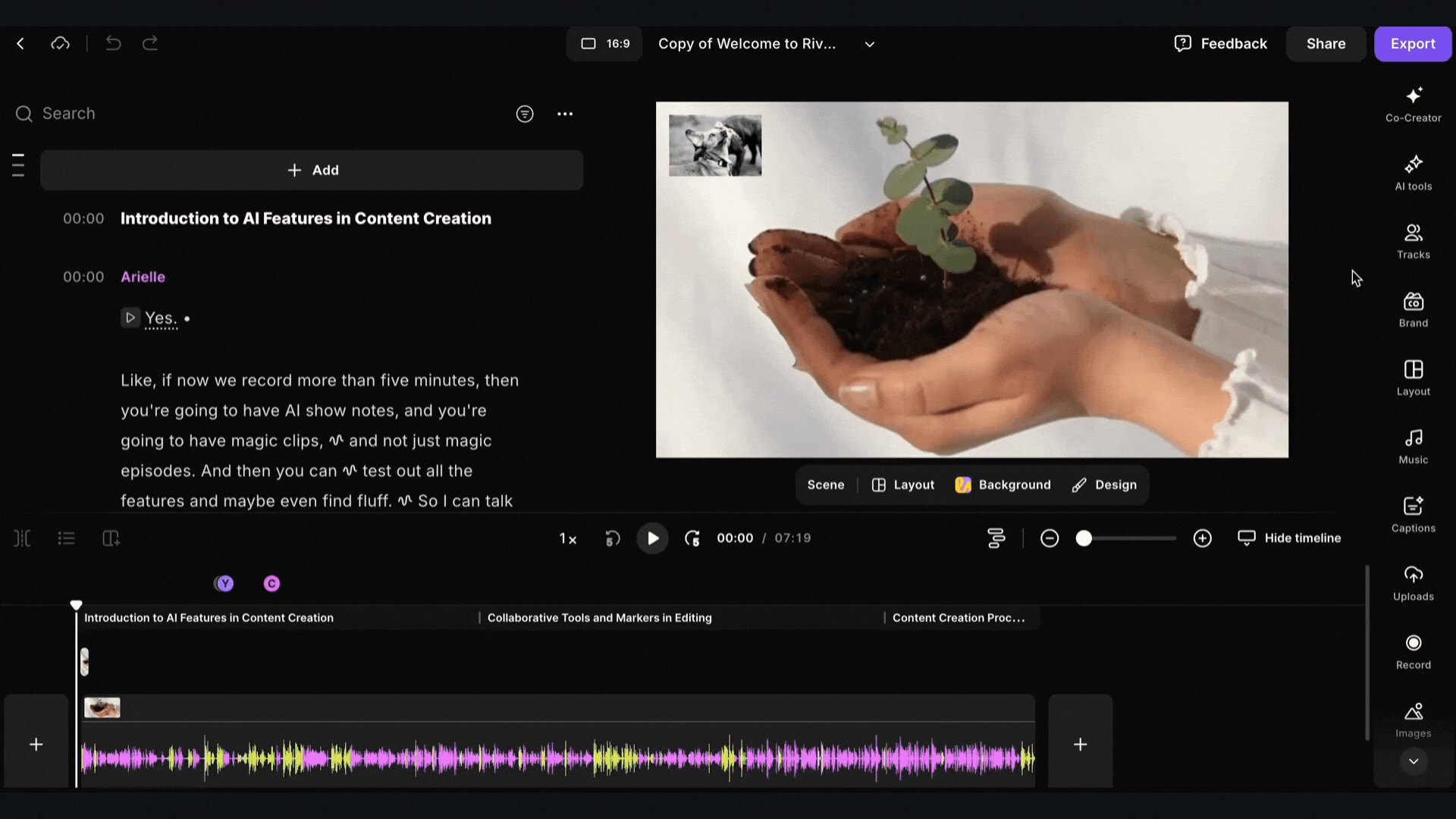The height and width of the screenshot is (819, 1456).
Task: Click the timeline zoom slider handle
Action: pos(1084,538)
